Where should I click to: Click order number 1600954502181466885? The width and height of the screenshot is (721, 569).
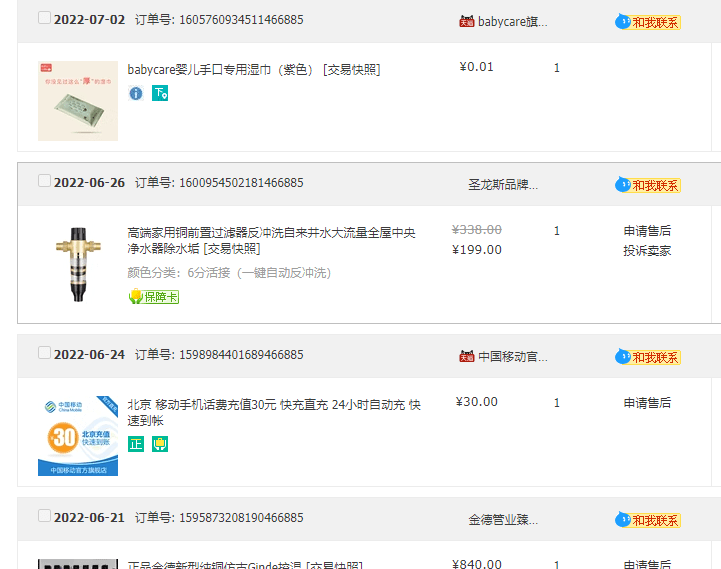[241, 183]
